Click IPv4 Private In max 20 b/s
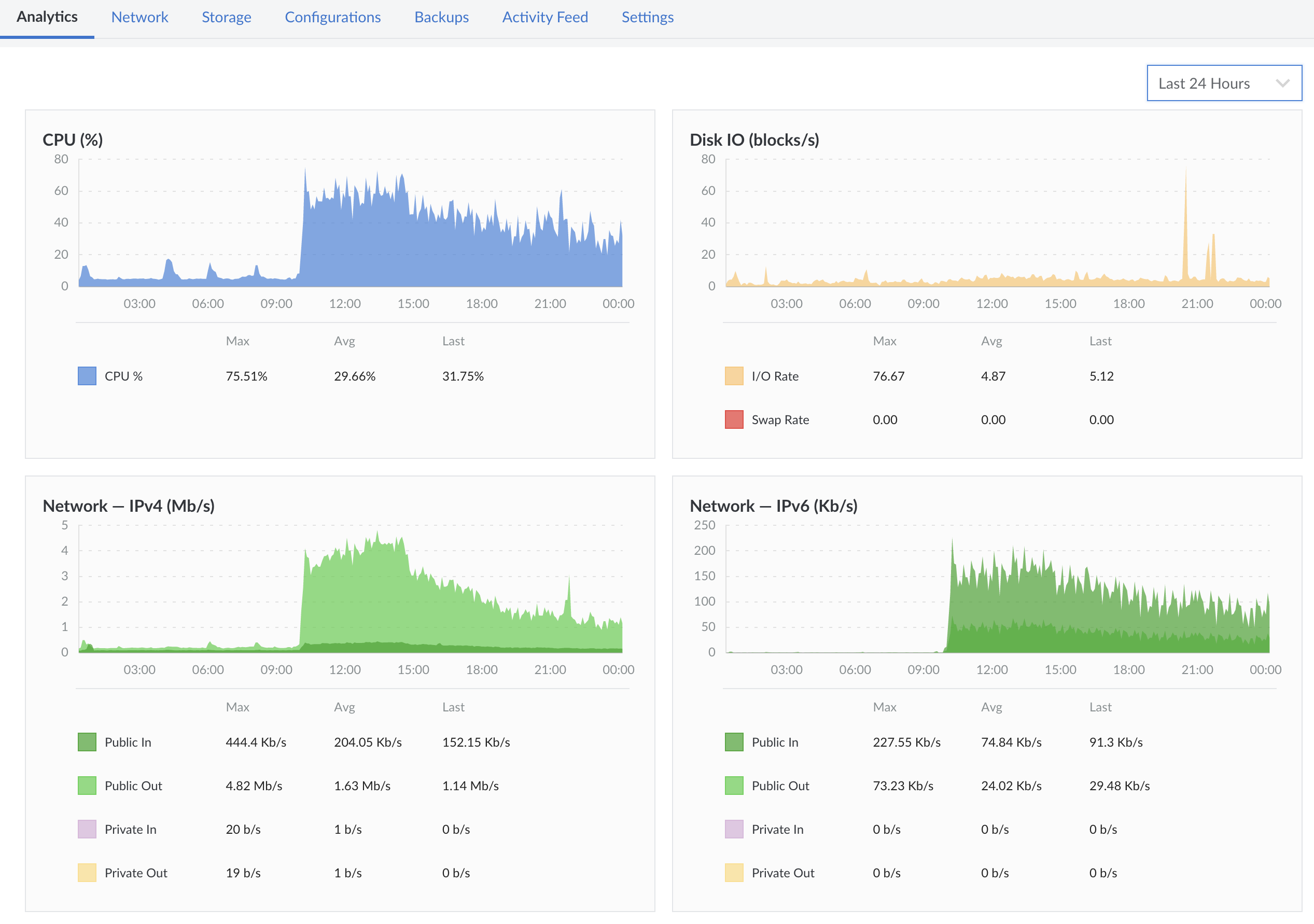The width and height of the screenshot is (1314, 924). 243,829
